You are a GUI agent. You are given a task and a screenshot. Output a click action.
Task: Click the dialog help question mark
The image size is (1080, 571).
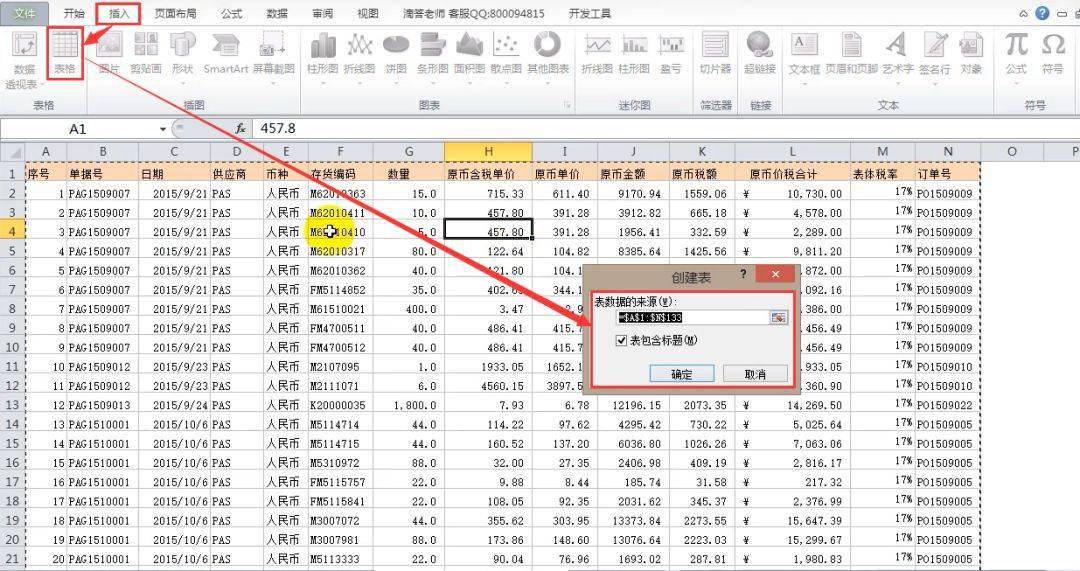[742, 274]
